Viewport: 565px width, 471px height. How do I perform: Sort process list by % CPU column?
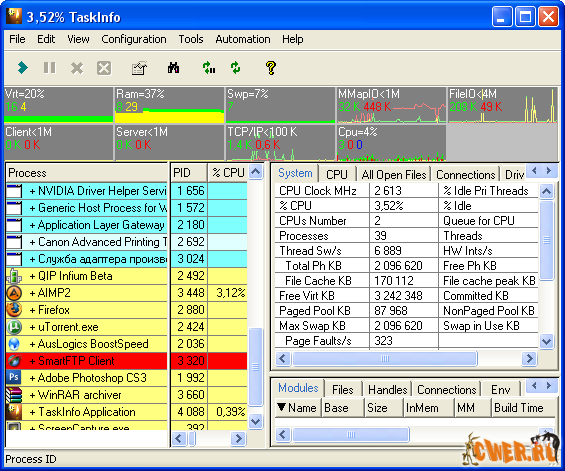point(228,173)
